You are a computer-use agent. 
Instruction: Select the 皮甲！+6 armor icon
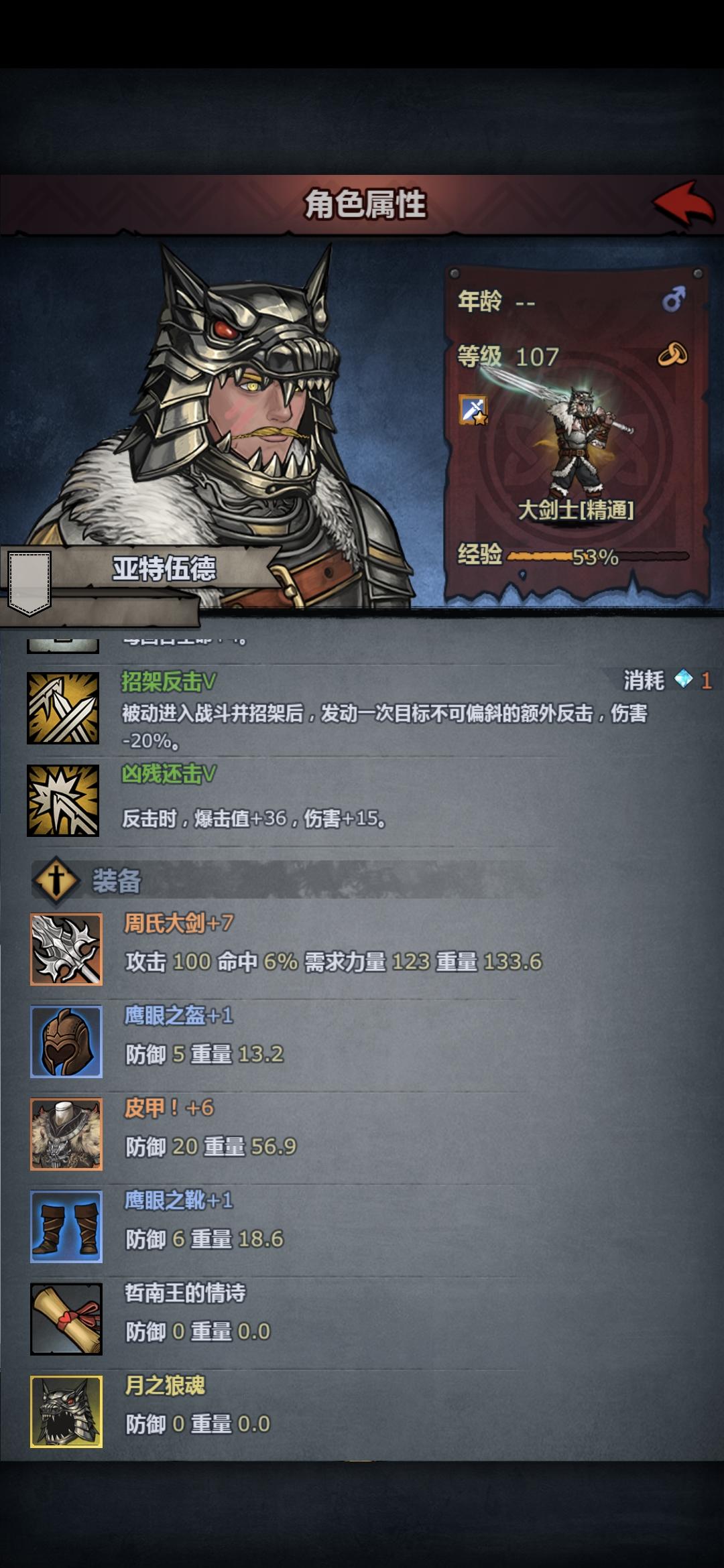66,1134
